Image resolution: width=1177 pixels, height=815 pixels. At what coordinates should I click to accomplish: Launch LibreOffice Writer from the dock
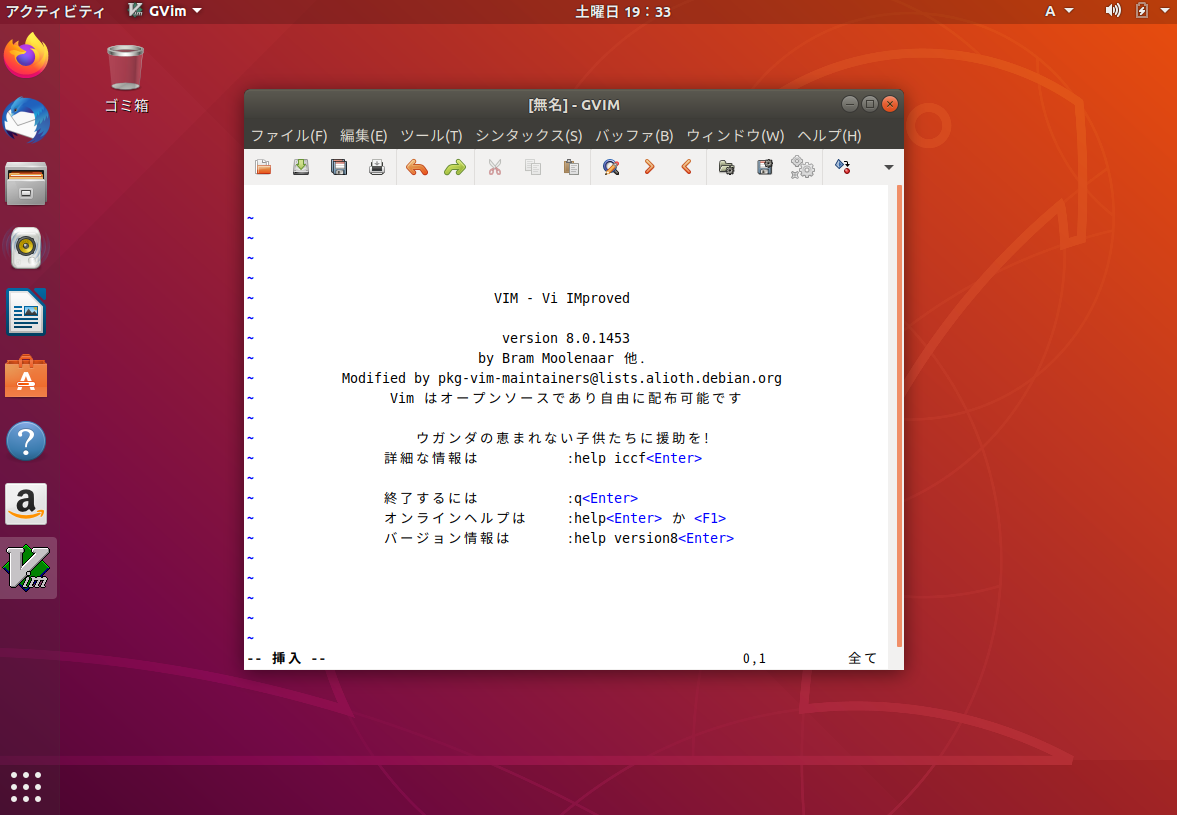pos(26,312)
